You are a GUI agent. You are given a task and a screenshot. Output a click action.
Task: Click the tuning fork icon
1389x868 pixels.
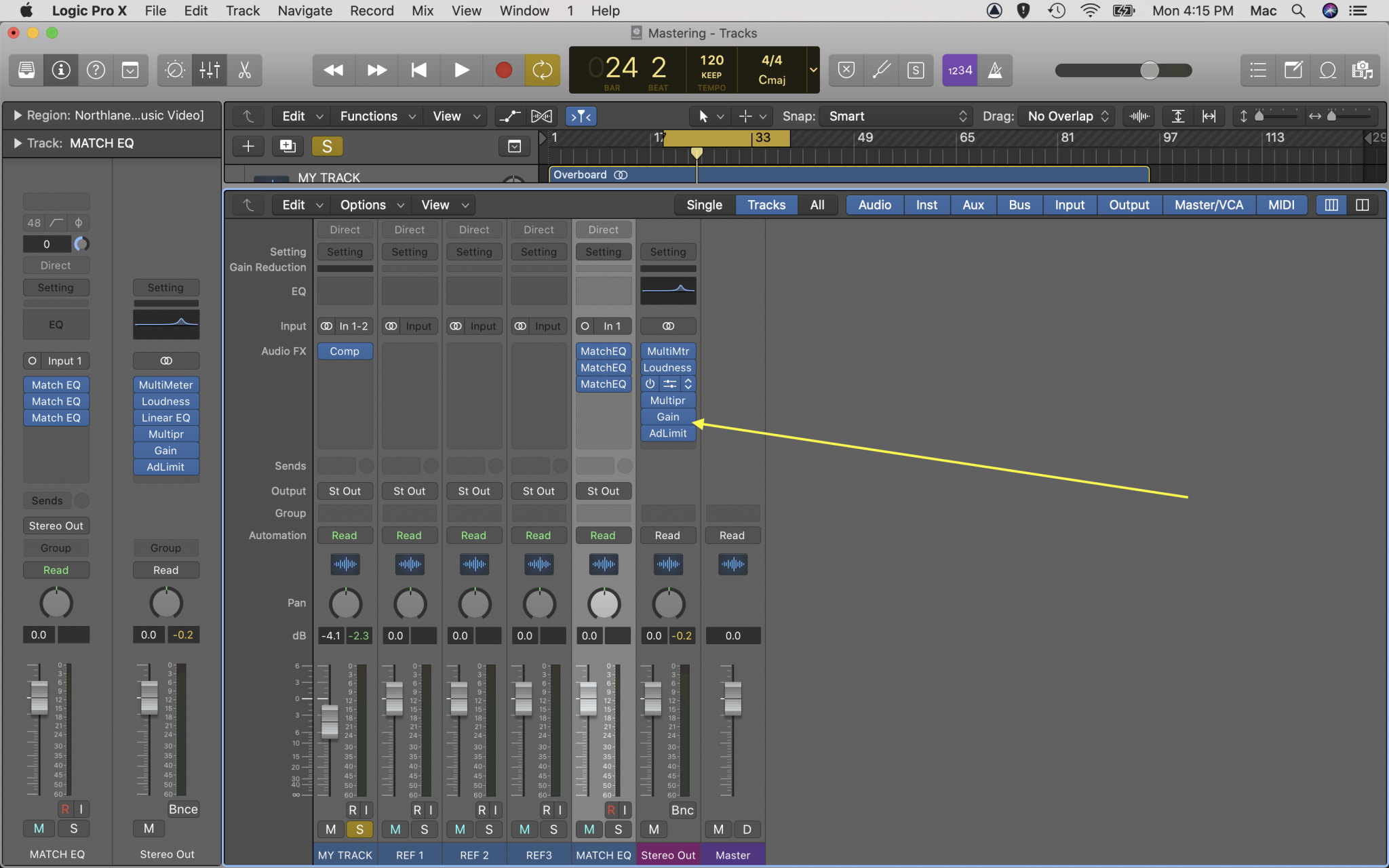click(x=880, y=70)
